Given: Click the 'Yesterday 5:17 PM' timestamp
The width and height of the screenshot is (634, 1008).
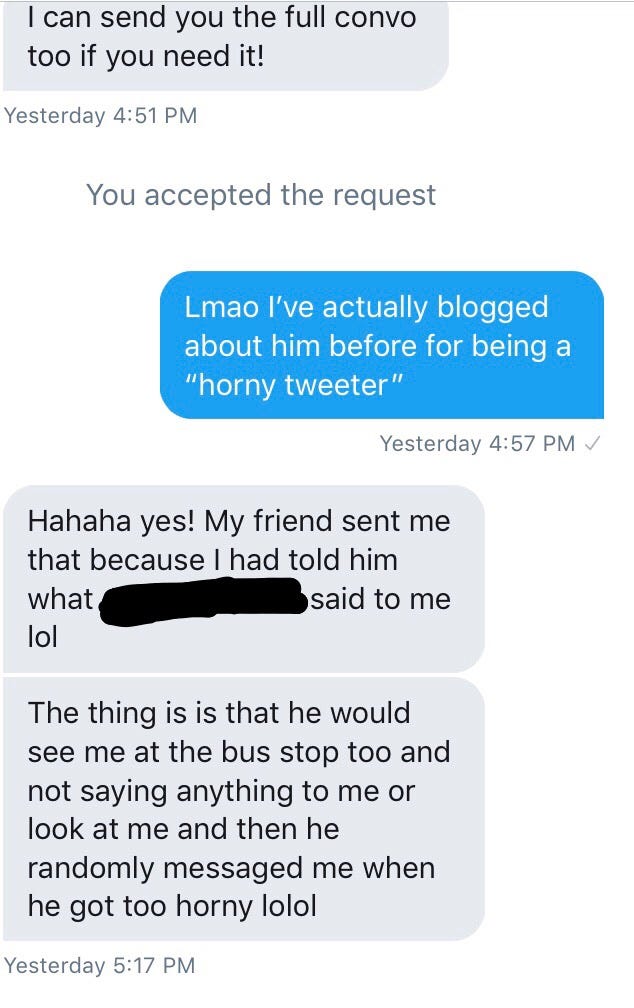Looking at the screenshot, I should (99, 966).
